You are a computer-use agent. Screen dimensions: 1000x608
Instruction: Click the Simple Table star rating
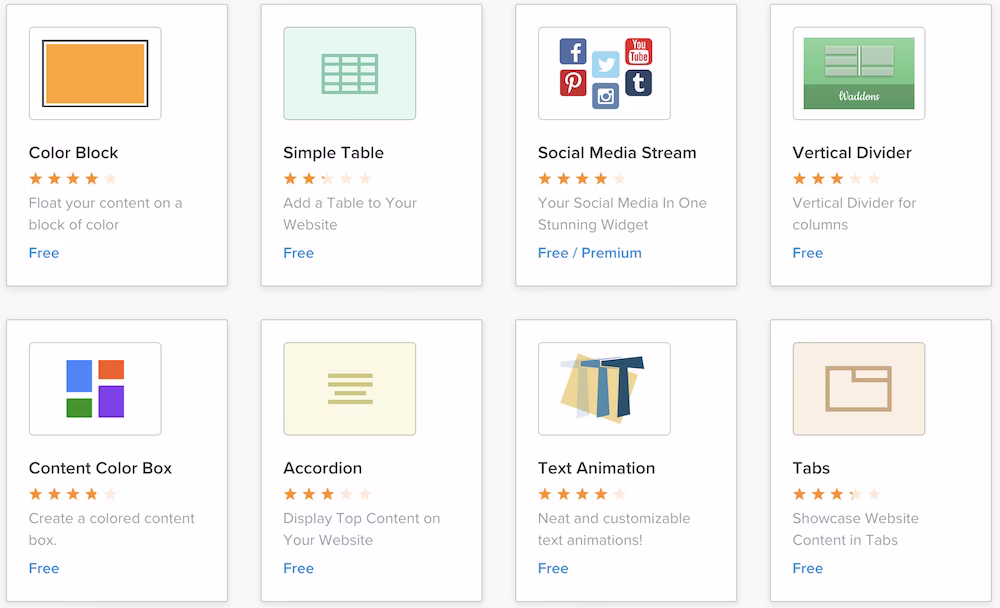[327, 179]
